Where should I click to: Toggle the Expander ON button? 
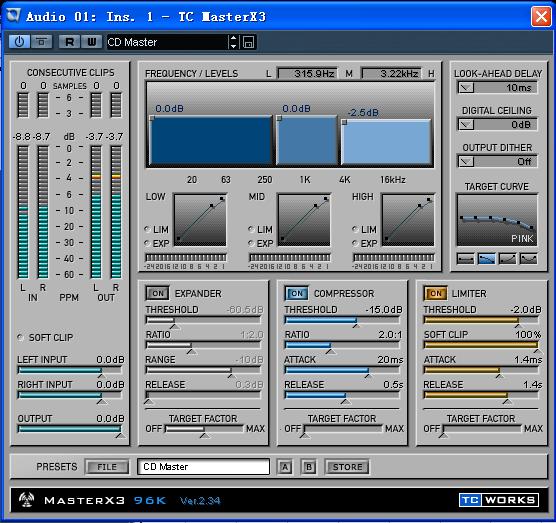(x=157, y=293)
